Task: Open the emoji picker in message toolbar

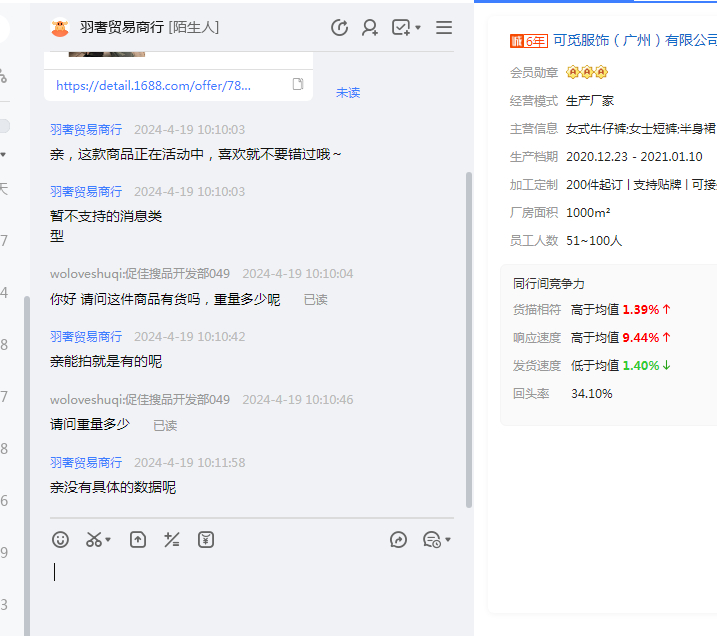Action: point(61,540)
